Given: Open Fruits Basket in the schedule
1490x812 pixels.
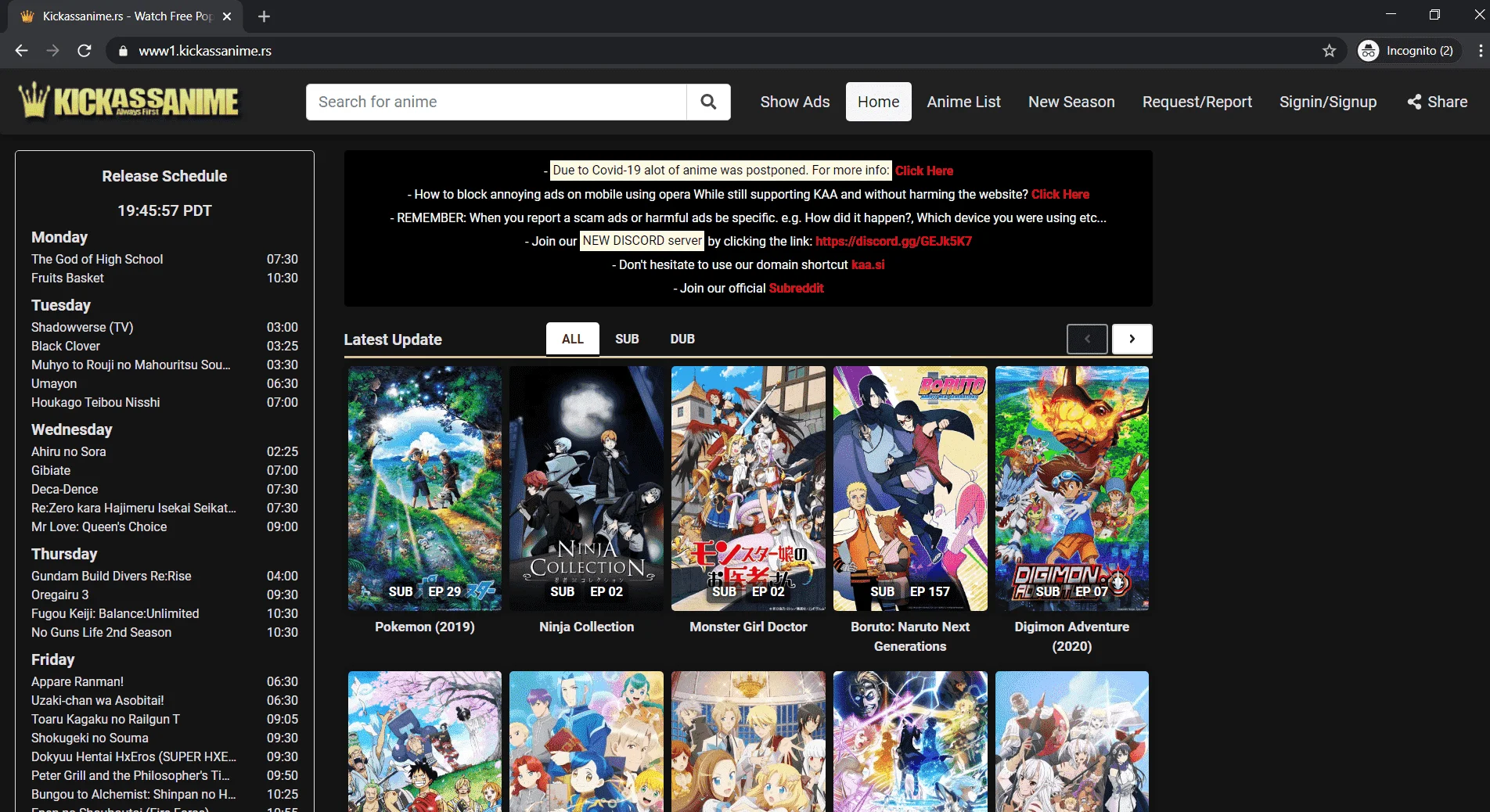Looking at the screenshot, I should pos(67,278).
